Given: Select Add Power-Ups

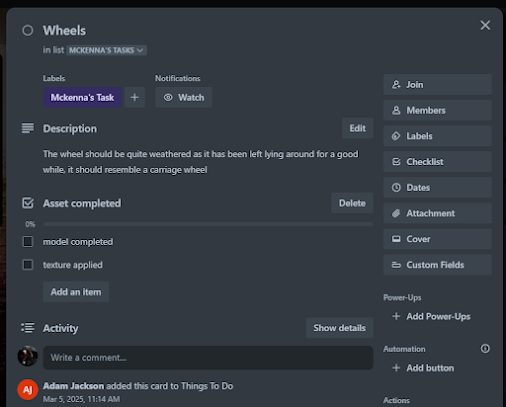Looking at the screenshot, I should 431,316.
